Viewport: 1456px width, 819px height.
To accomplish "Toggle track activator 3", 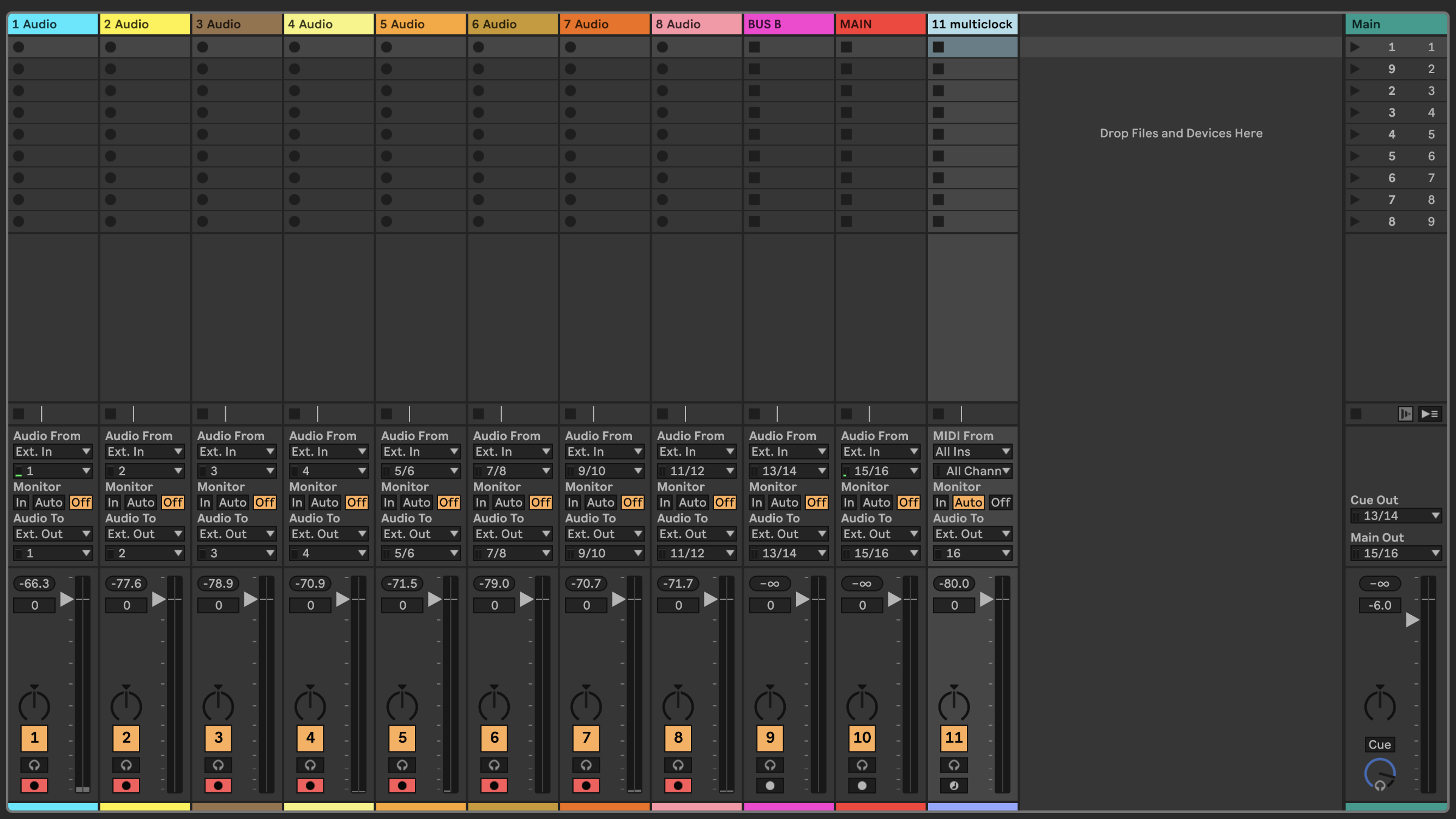I will pyautogui.click(x=218, y=737).
